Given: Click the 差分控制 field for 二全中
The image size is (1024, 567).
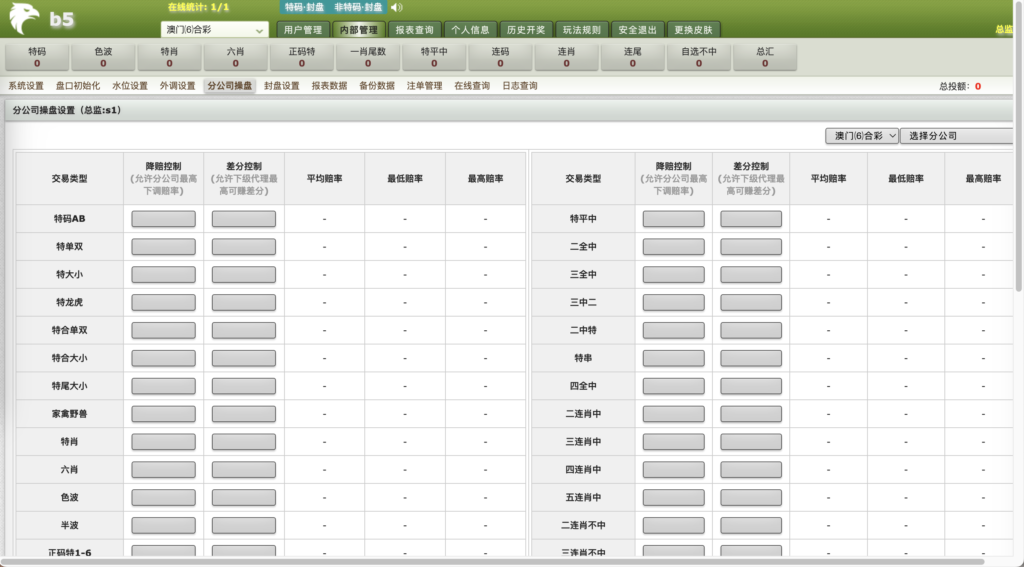Looking at the screenshot, I should click(751, 247).
